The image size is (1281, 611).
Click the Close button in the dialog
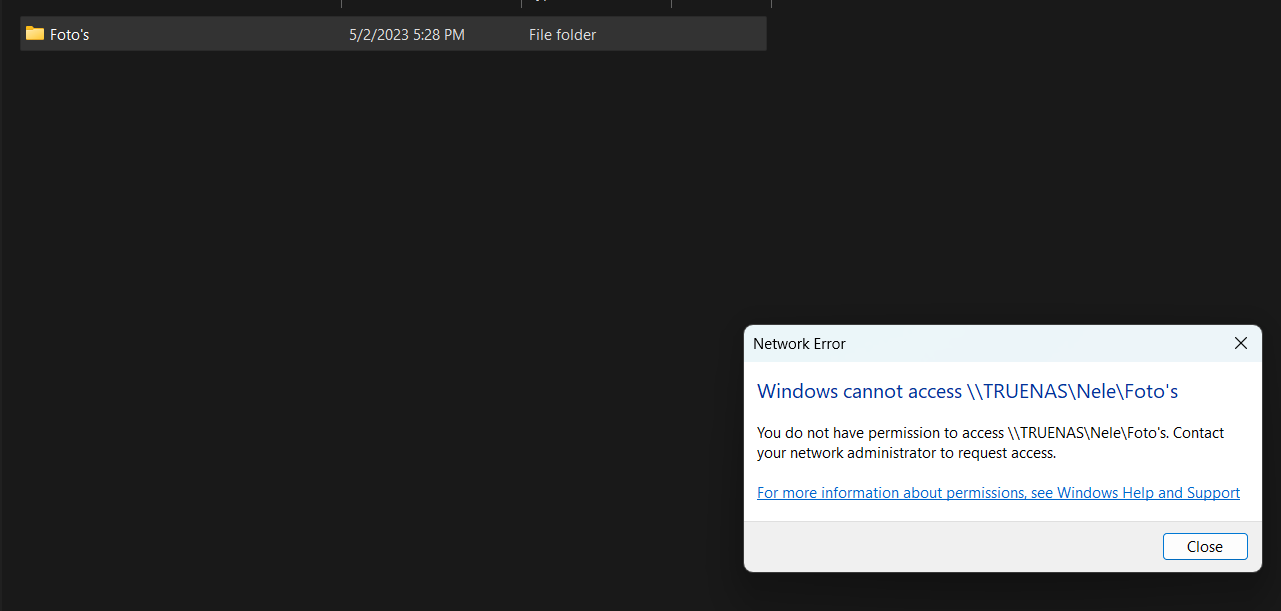coord(1205,547)
